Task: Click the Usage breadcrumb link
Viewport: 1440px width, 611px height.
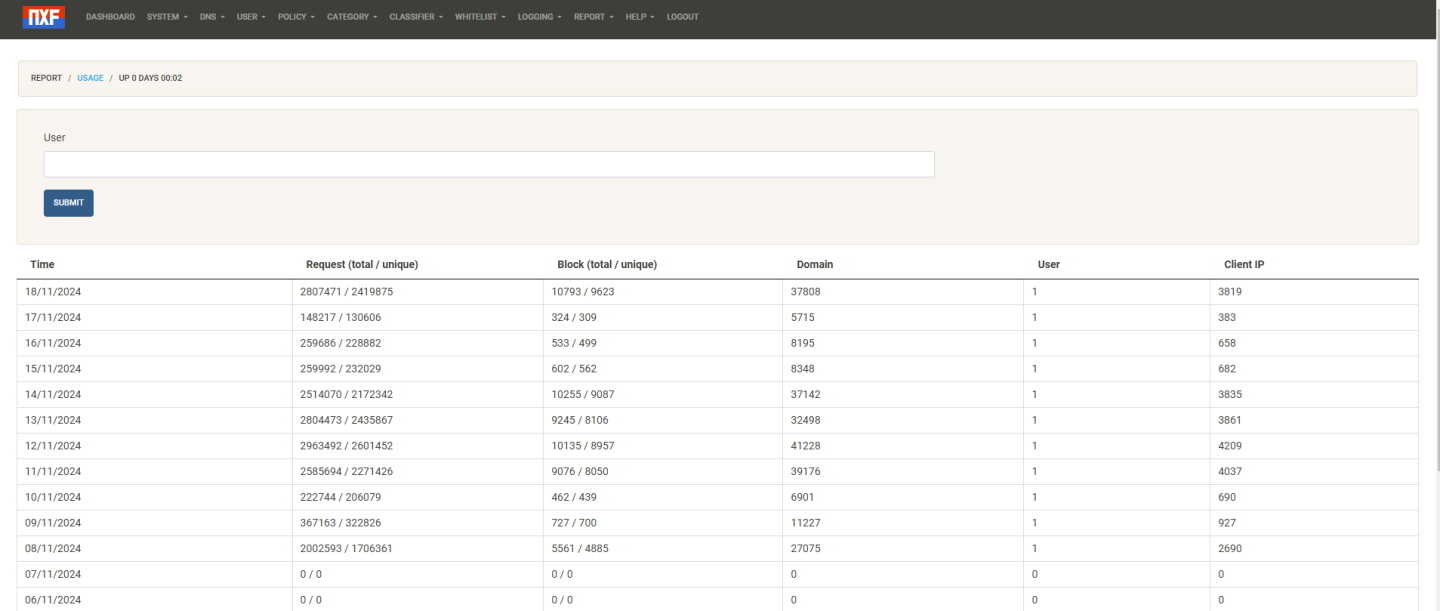Action: click(x=90, y=78)
